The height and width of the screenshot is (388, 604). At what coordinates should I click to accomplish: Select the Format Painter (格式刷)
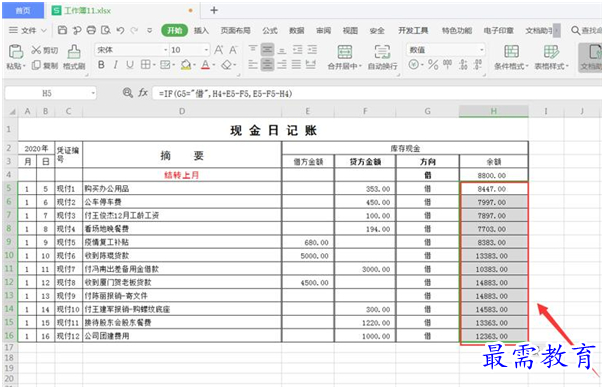pos(74,57)
